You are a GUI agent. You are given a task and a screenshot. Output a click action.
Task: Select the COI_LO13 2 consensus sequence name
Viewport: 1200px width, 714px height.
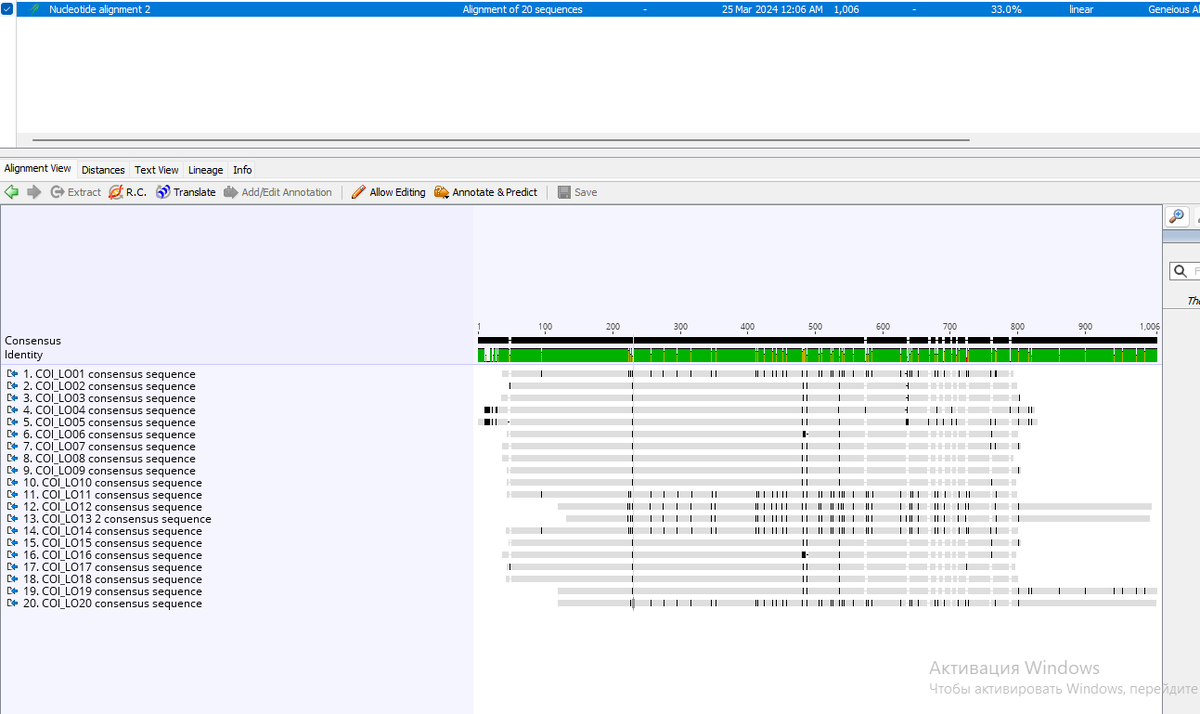point(117,519)
